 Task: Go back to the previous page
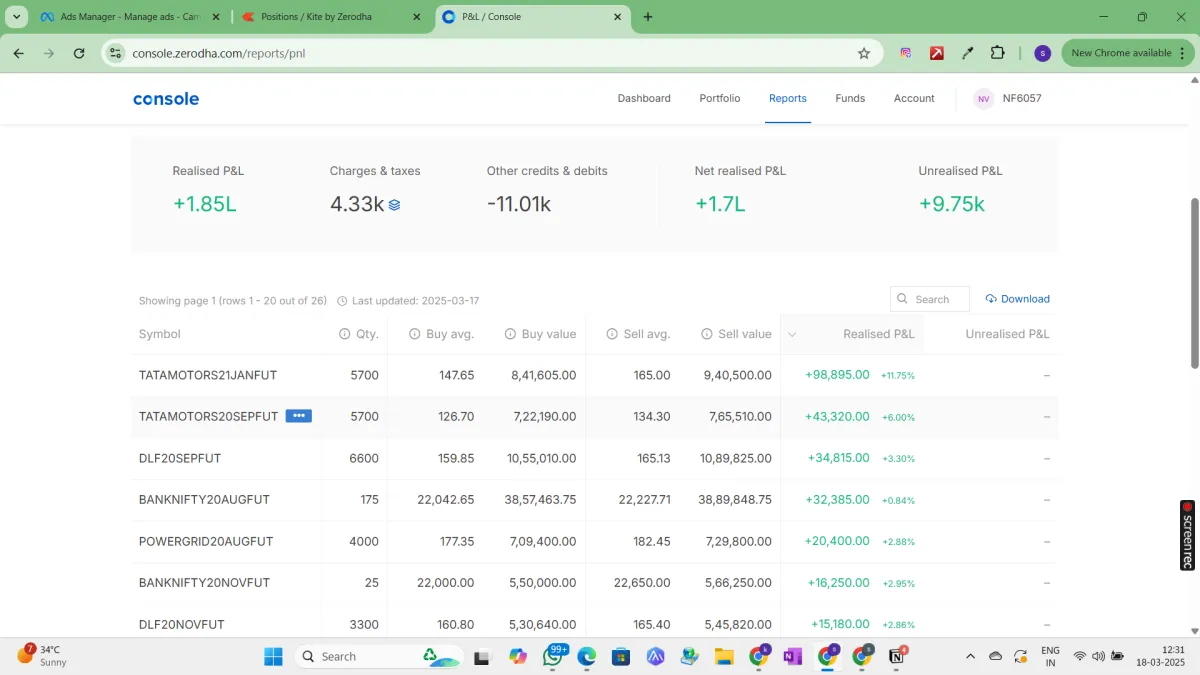(18, 53)
